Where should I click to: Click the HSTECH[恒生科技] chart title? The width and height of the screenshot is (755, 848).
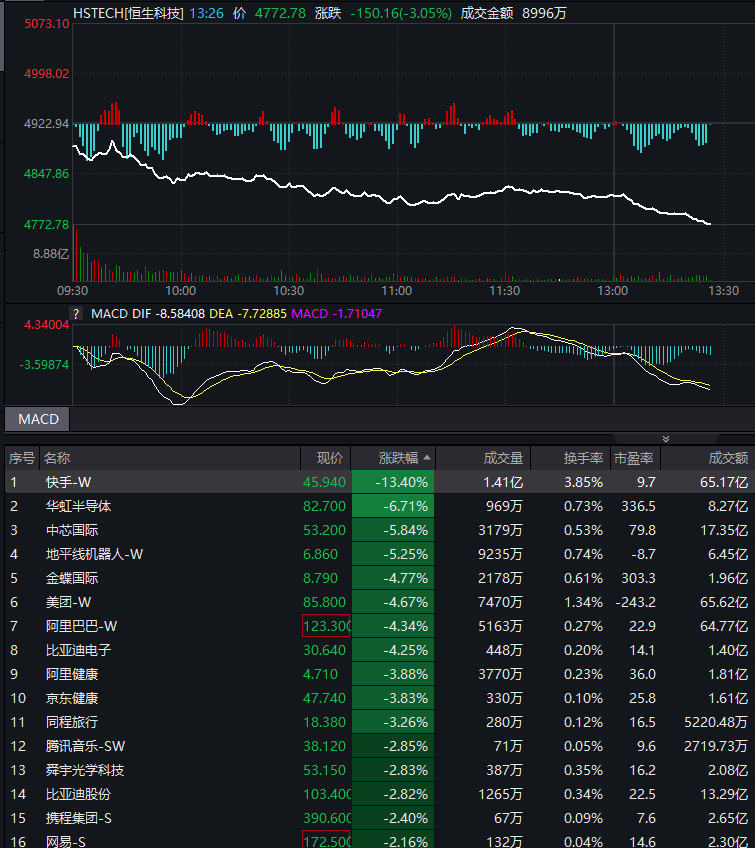[128, 13]
